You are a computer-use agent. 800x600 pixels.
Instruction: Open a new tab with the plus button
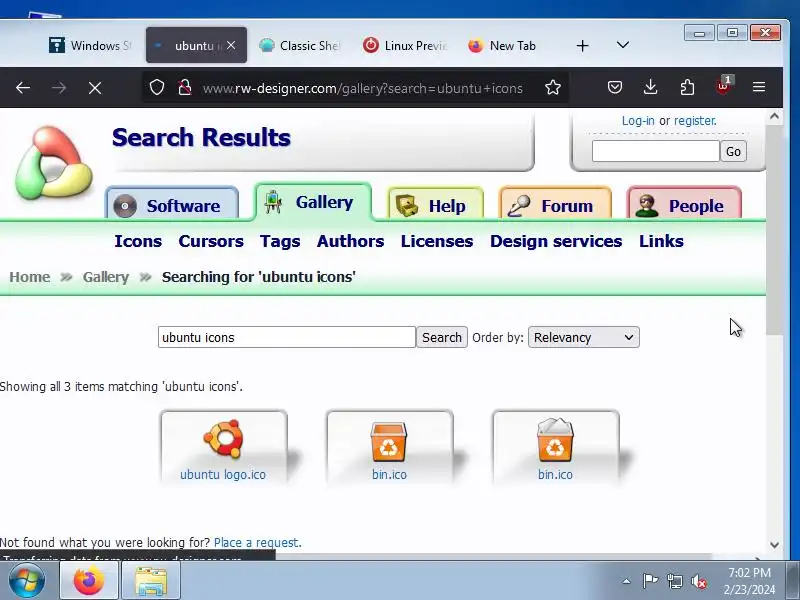(x=583, y=46)
